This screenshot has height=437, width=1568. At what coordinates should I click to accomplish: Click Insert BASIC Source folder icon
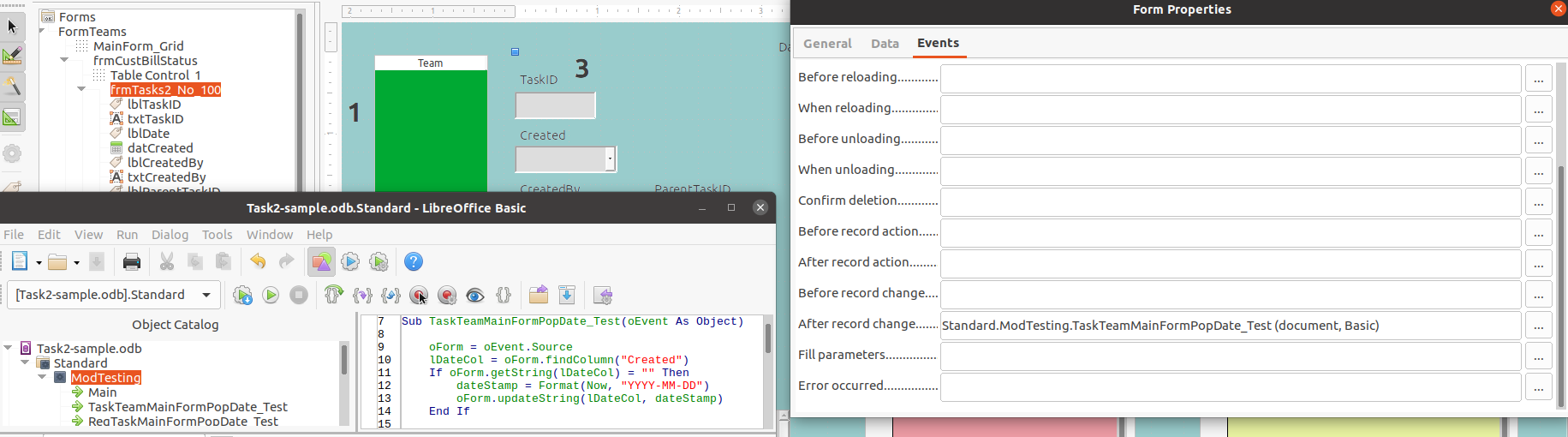click(539, 296)
